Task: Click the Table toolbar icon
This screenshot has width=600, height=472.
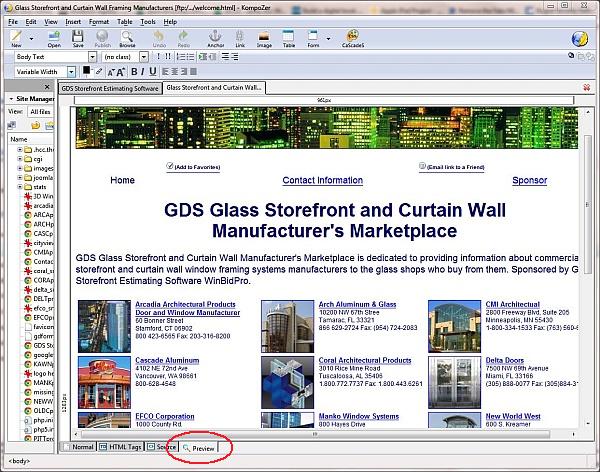Action: 289,39
